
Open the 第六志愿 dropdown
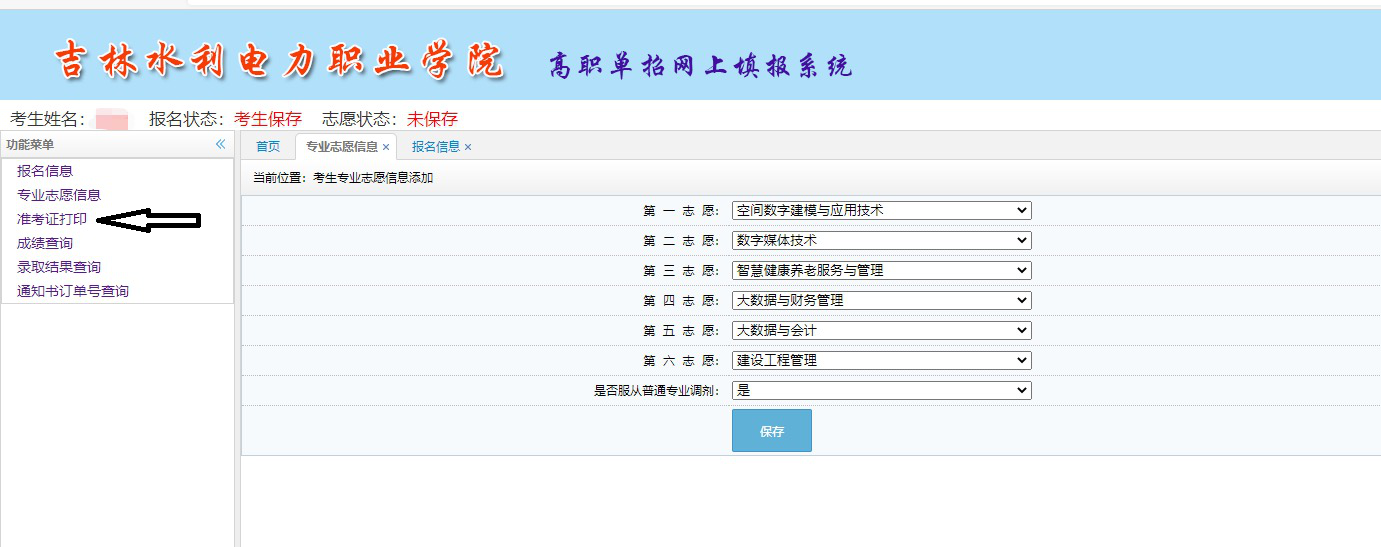click(881, 360)
